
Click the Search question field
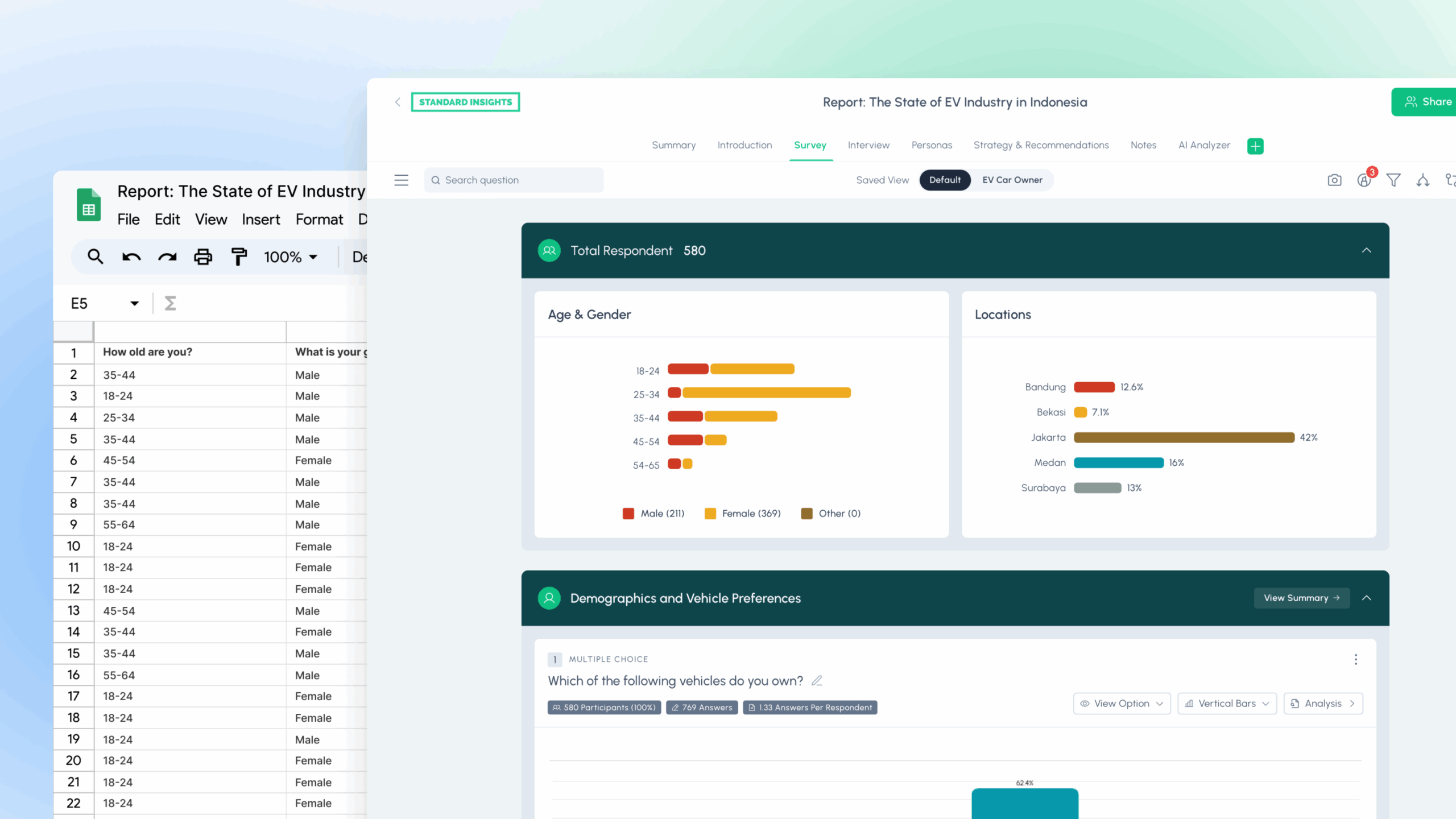tap(514, 180)
